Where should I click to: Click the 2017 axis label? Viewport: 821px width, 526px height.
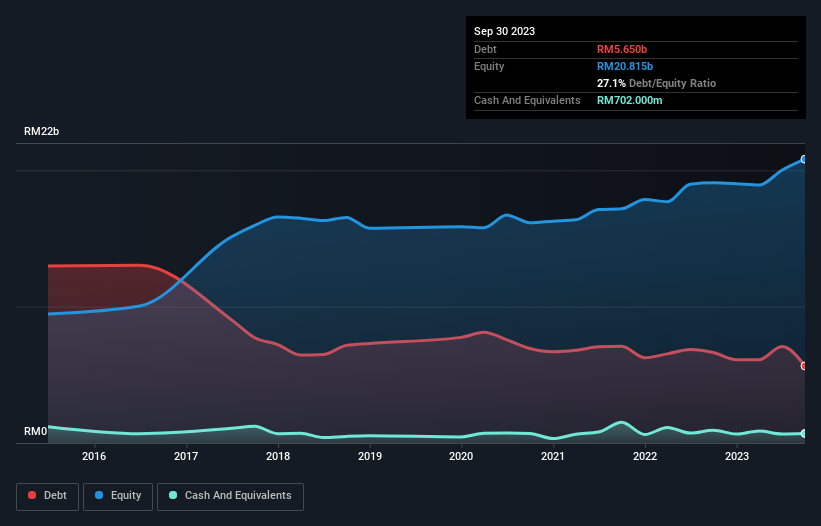[186, 456]
